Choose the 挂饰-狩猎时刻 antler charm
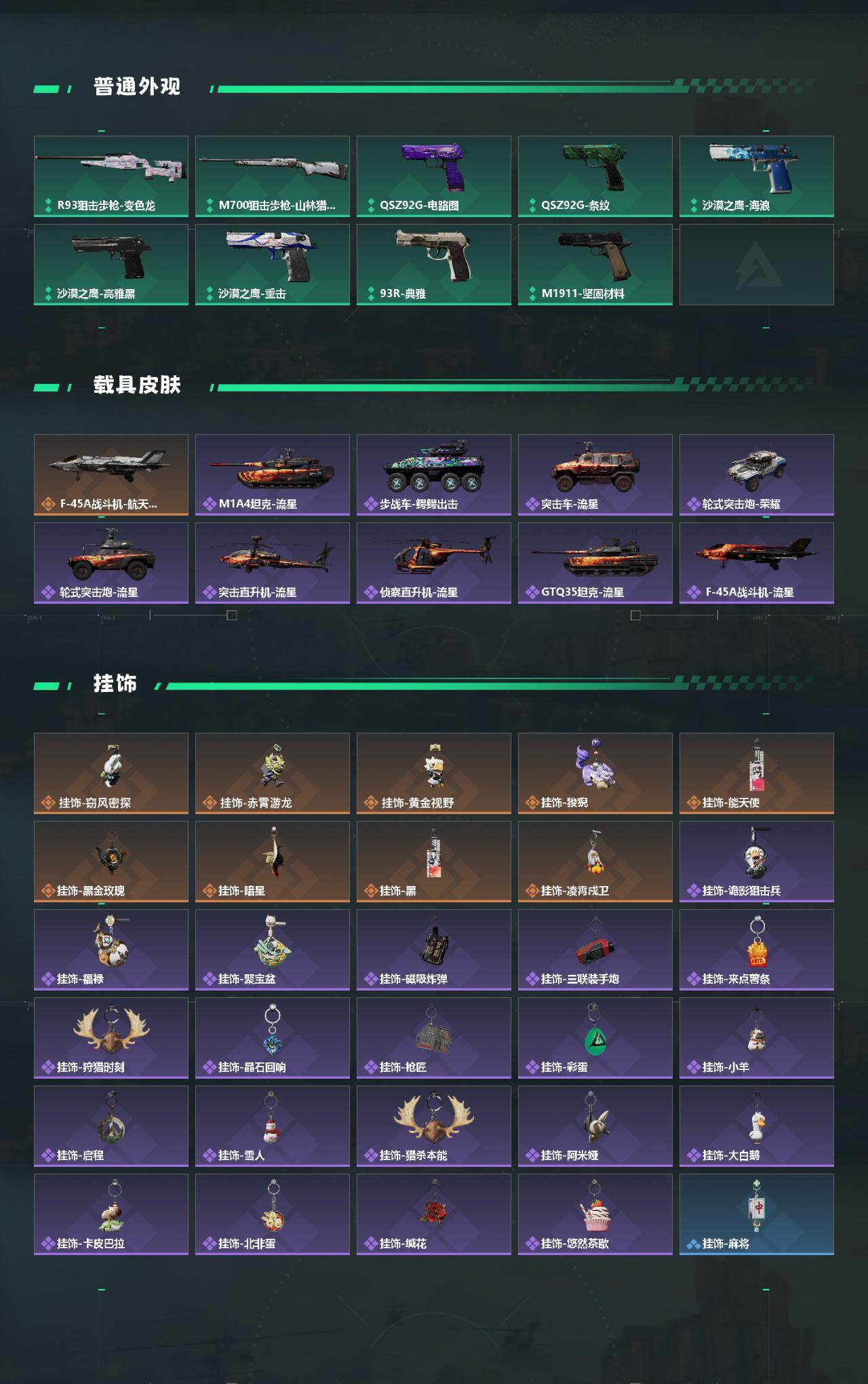868x1384 pixels. tap(111, 1038)
